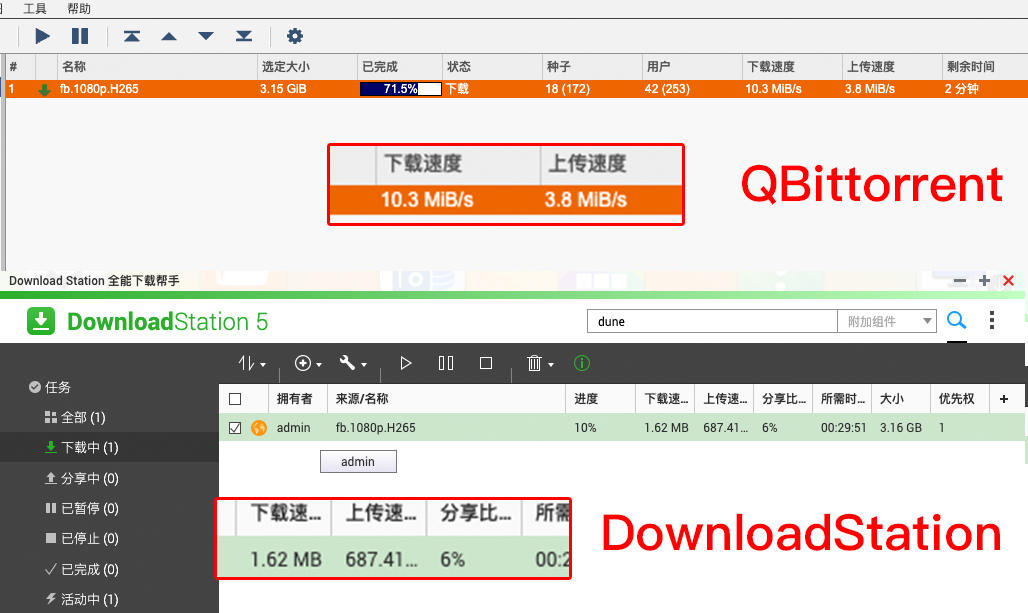Viewport: 1028px width, 613px height.
Task: Select 活动中 (1) in sidebar
Action: point(82,599)
